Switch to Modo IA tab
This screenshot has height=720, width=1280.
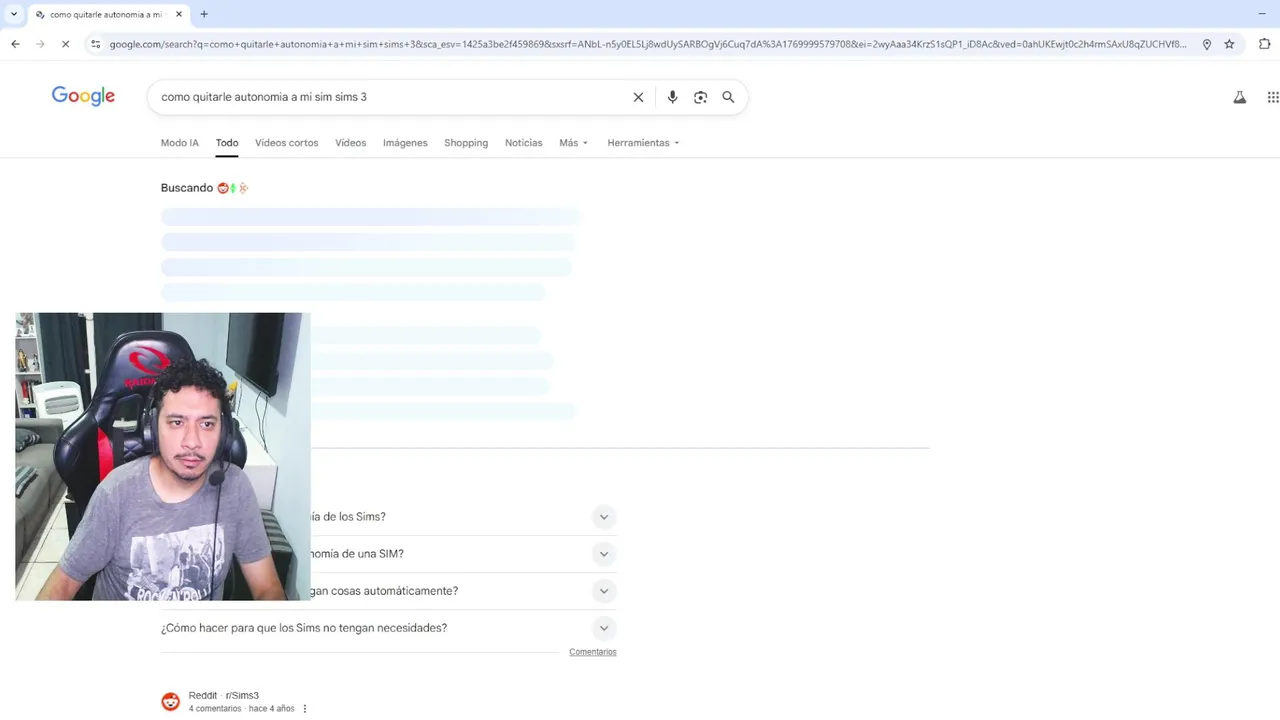(180, 143)
